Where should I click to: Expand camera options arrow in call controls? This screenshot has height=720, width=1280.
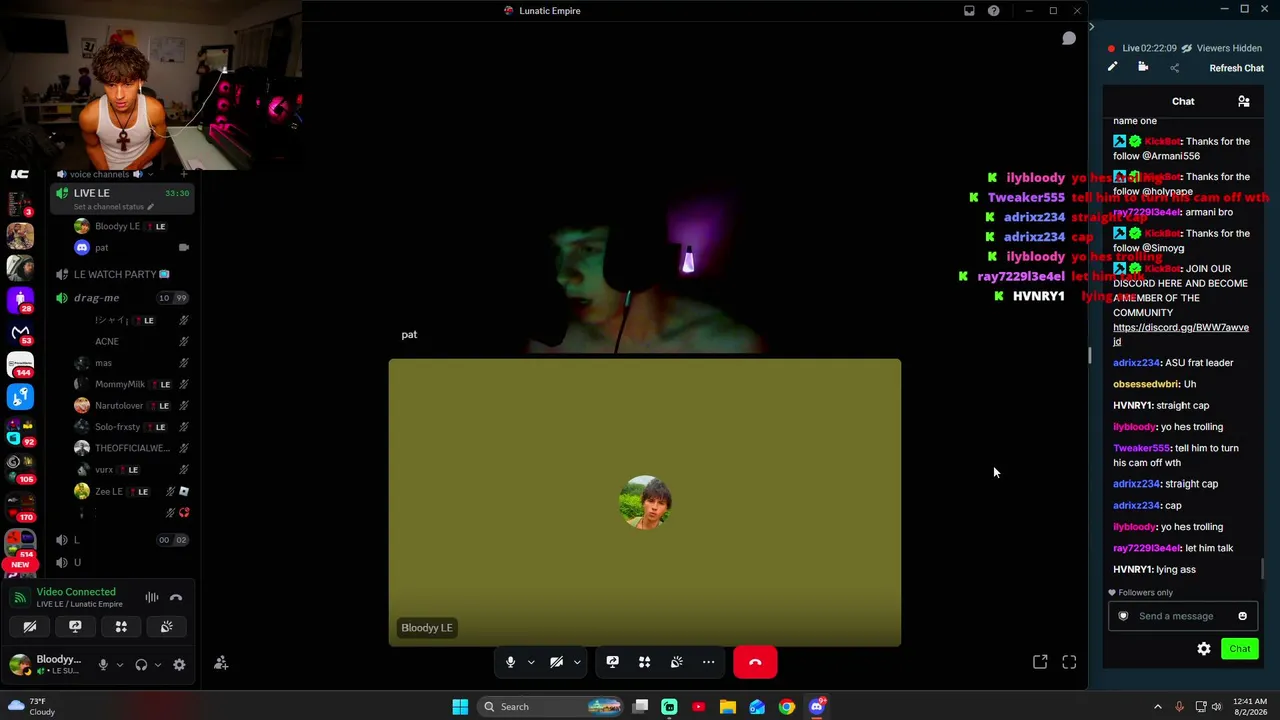click(x=577, y=662)
